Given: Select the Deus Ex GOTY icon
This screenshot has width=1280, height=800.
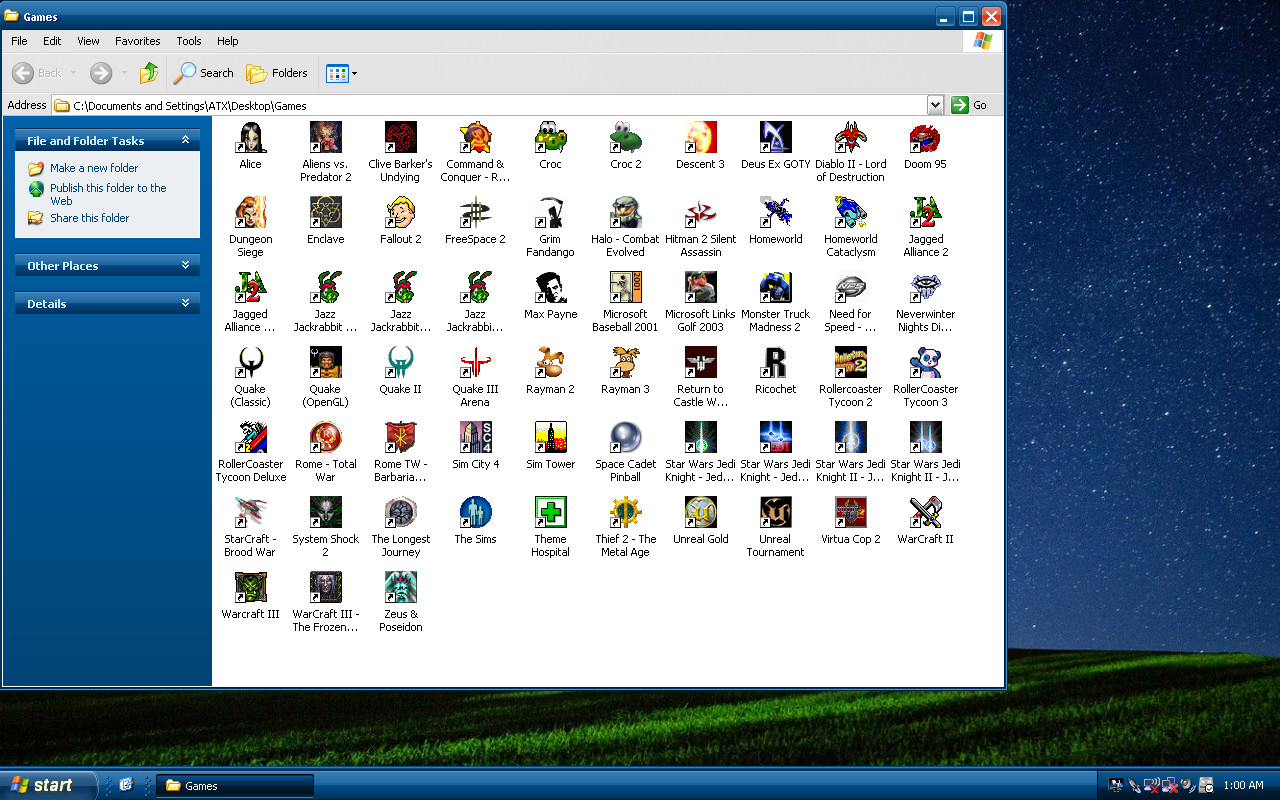Looking at the screenshot, I should 776,137.
